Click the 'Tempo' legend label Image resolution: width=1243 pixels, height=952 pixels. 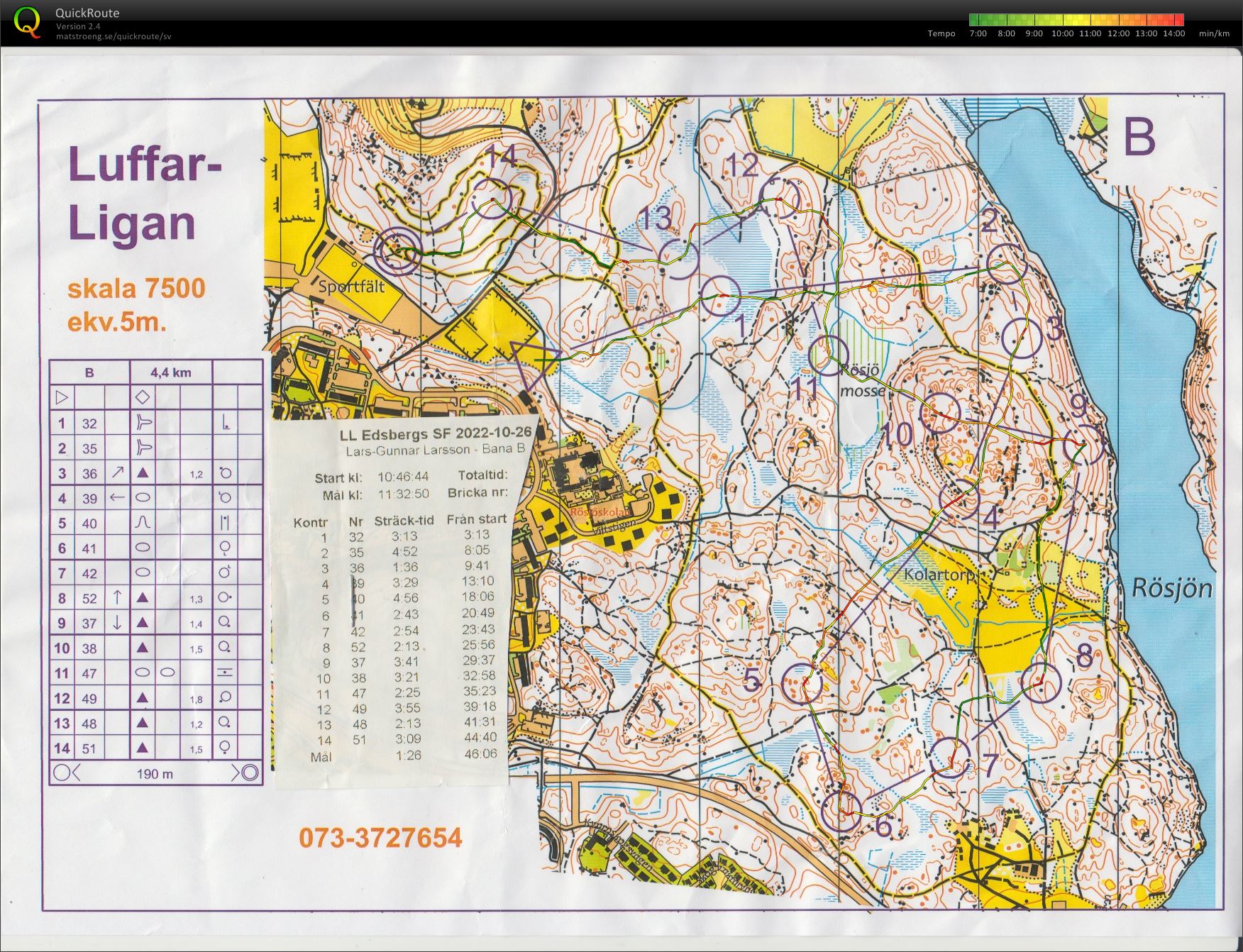click(x=941, y=33)
